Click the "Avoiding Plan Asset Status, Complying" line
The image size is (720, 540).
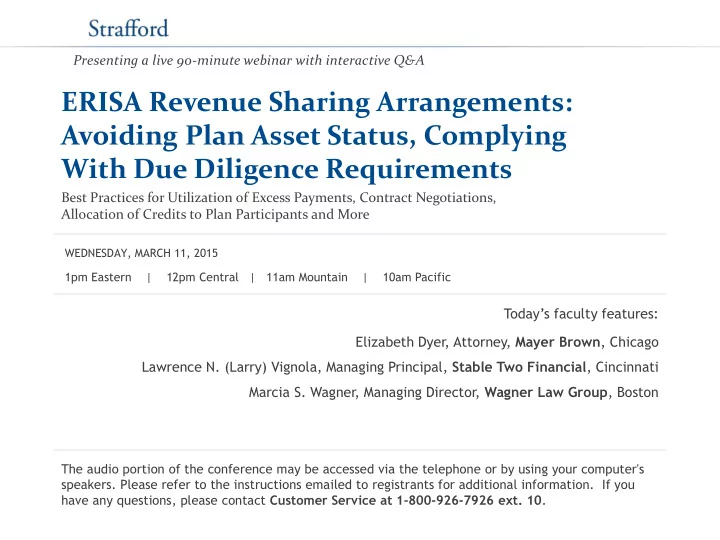point(314,136)
